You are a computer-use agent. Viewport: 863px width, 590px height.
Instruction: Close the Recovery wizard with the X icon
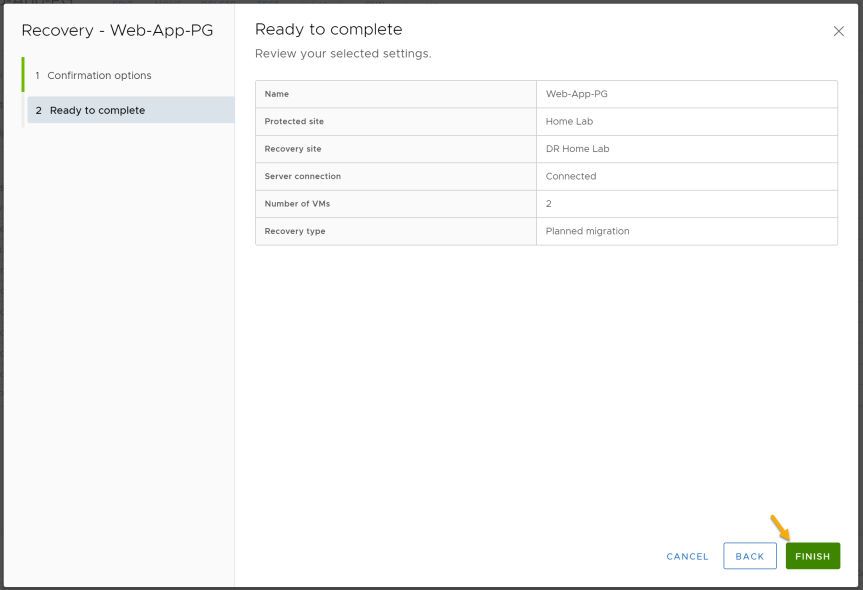pos(838,31)
